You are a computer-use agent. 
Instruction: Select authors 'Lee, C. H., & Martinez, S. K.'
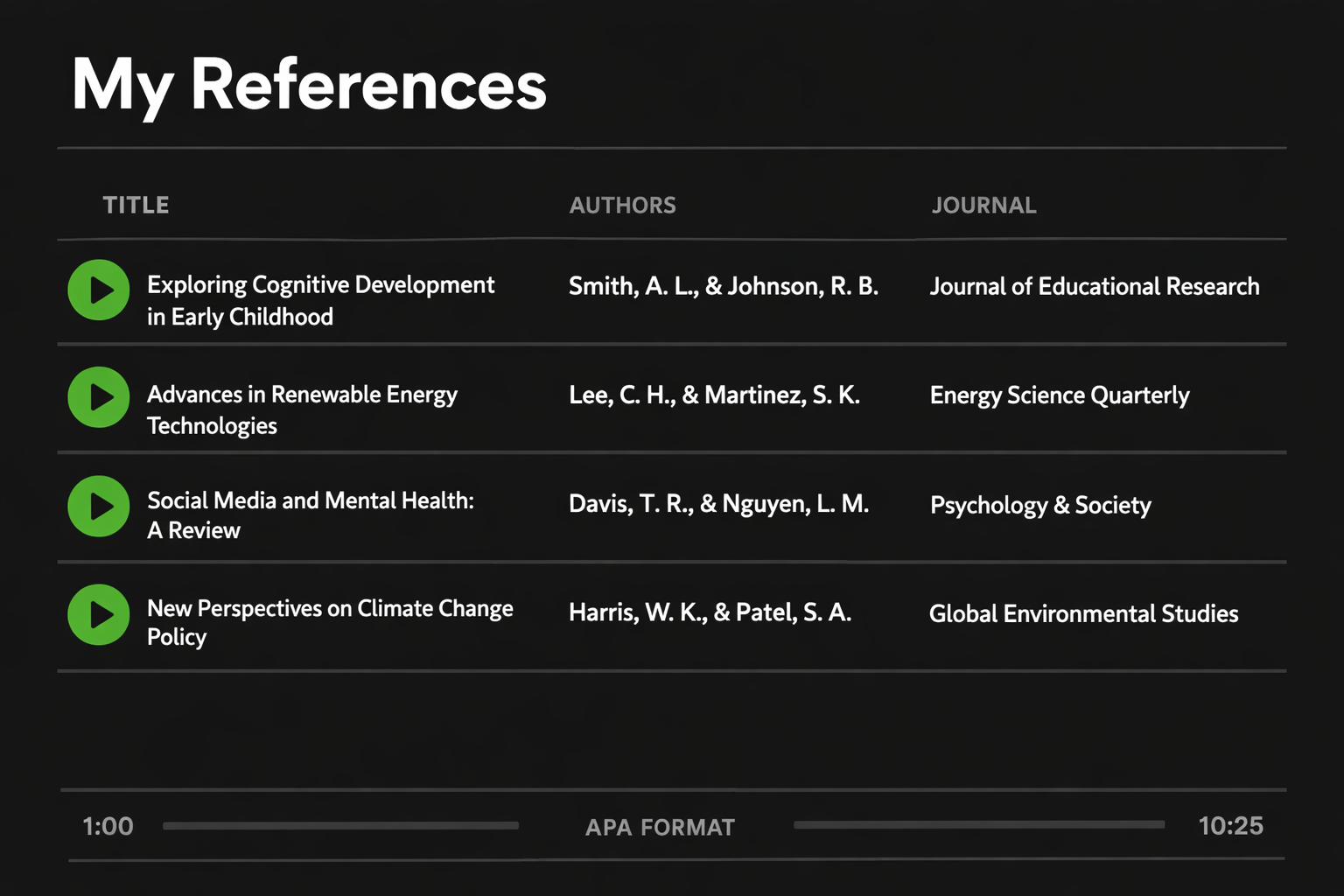pos(715,395)
